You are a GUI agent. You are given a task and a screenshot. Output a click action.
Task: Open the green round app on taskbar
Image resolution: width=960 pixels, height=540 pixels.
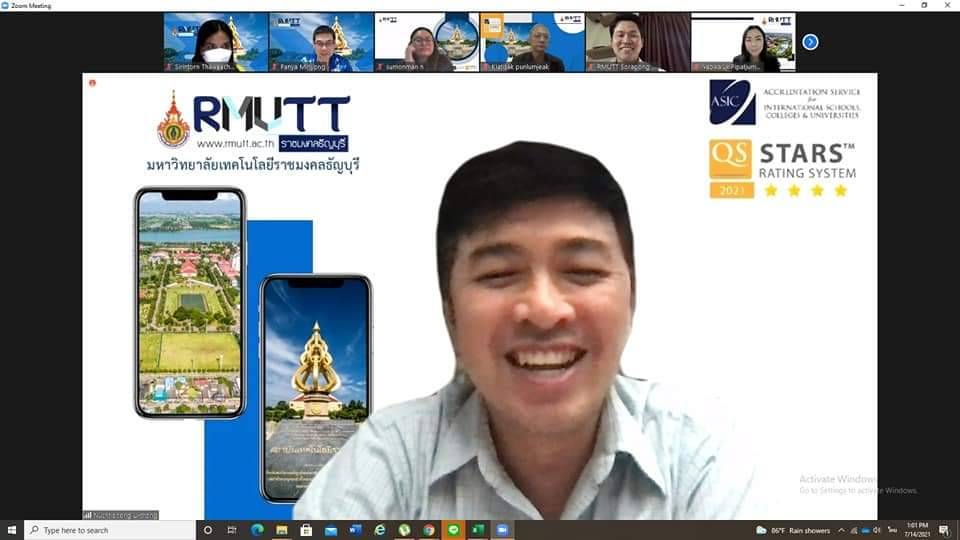(404, 530)
